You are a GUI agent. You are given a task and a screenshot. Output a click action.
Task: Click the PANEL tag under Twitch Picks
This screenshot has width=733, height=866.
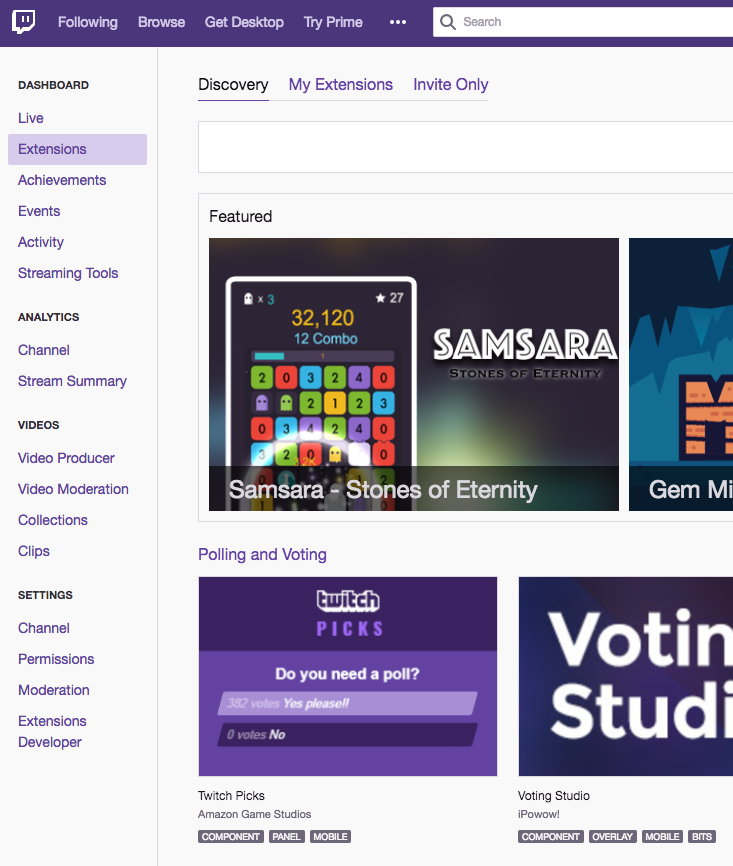pos(287,837)
